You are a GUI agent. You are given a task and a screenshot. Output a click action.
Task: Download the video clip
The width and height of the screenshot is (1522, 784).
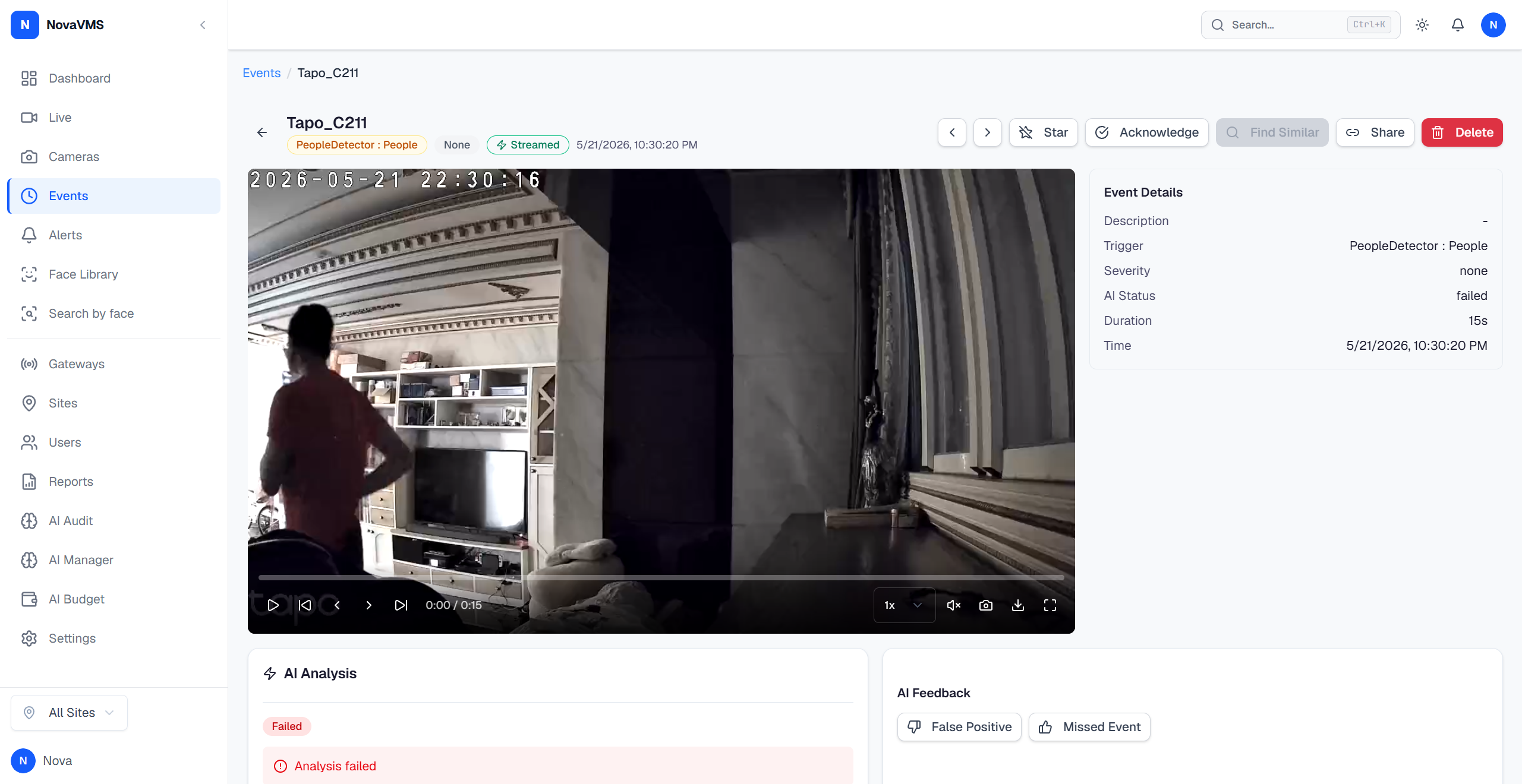click(x=1018, y=605)
